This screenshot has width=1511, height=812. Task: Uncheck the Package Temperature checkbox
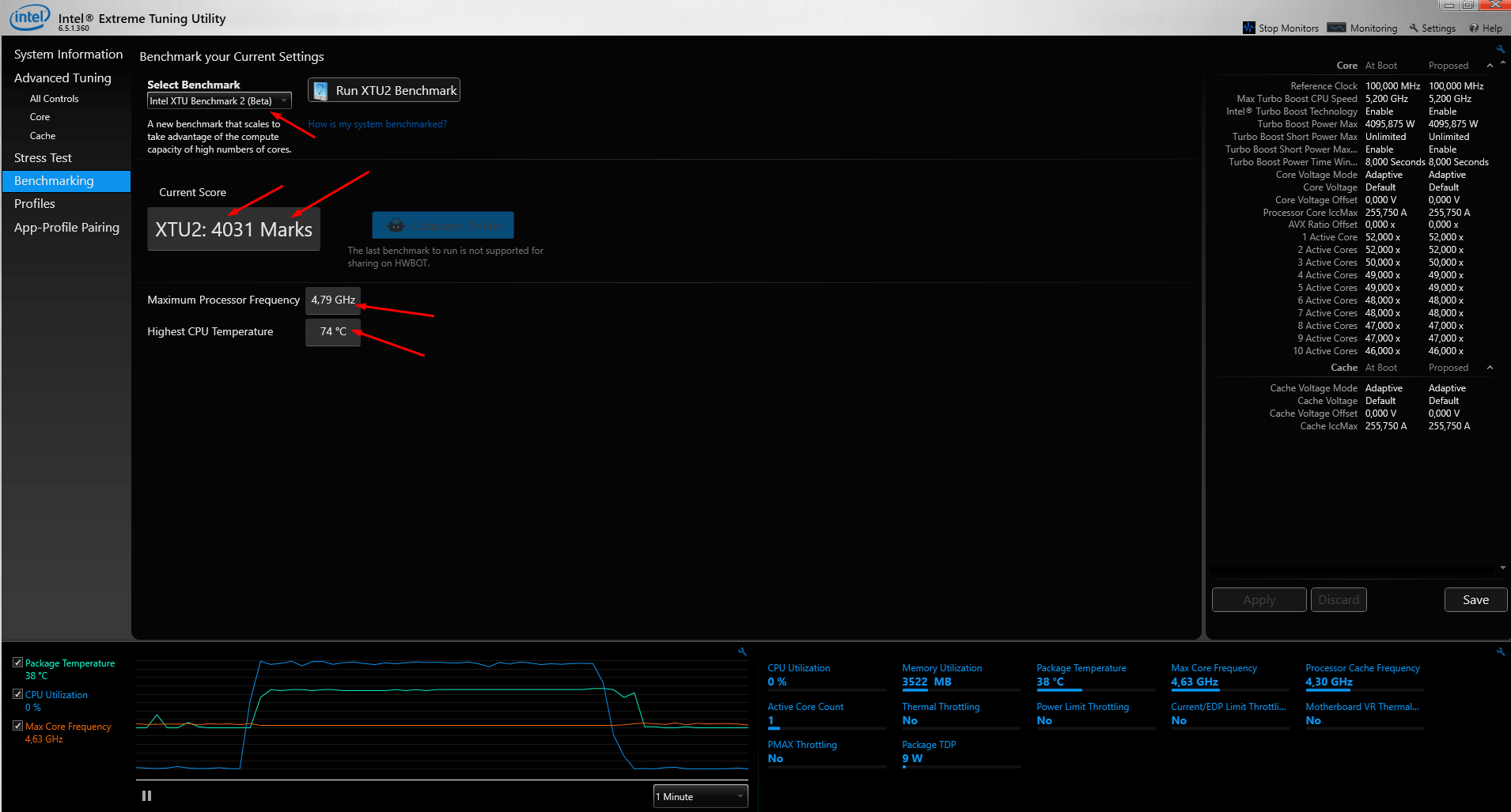[17, 663]
